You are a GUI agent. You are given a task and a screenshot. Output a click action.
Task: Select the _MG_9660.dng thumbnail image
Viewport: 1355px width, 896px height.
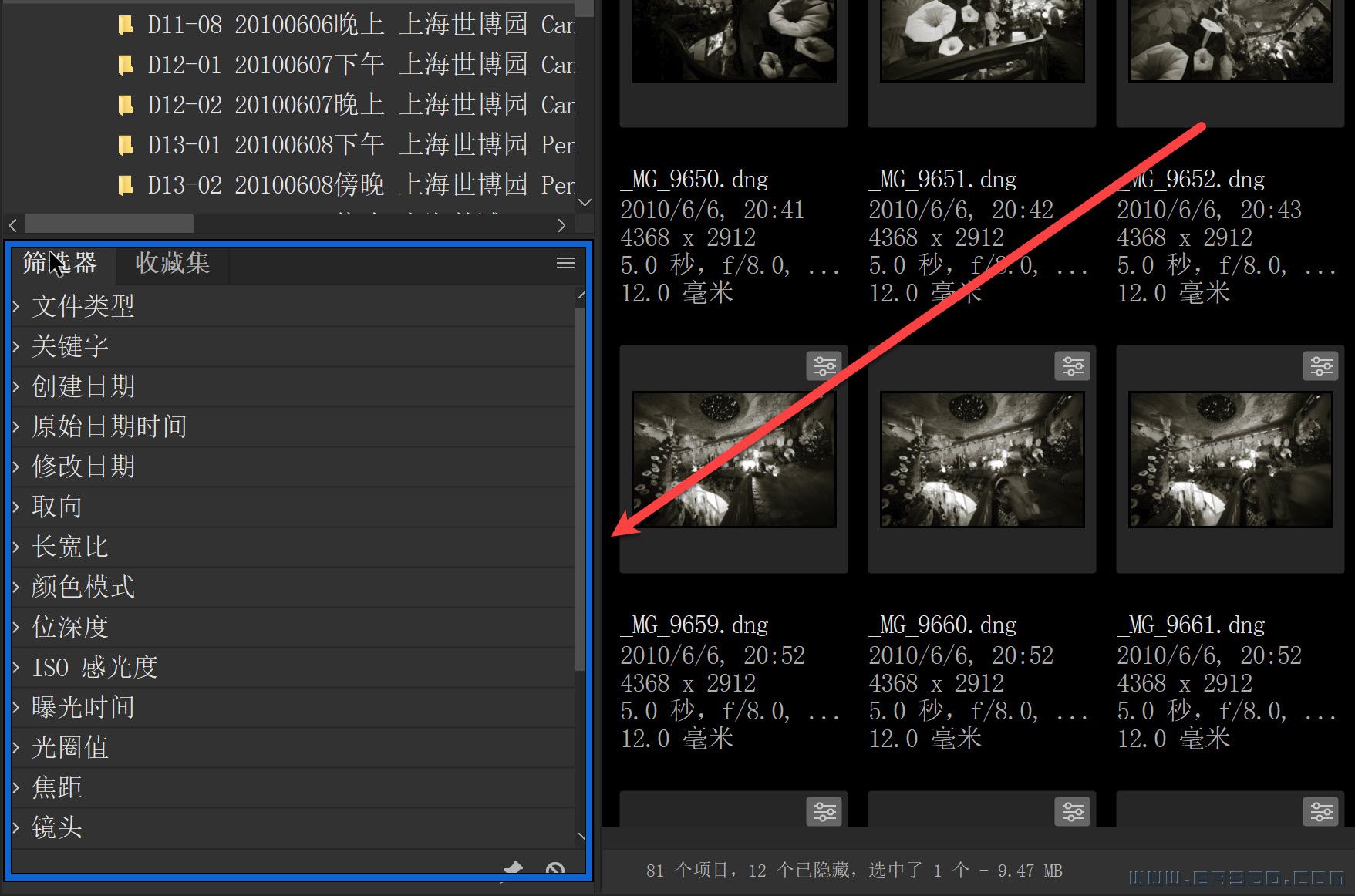click(982, 460)
